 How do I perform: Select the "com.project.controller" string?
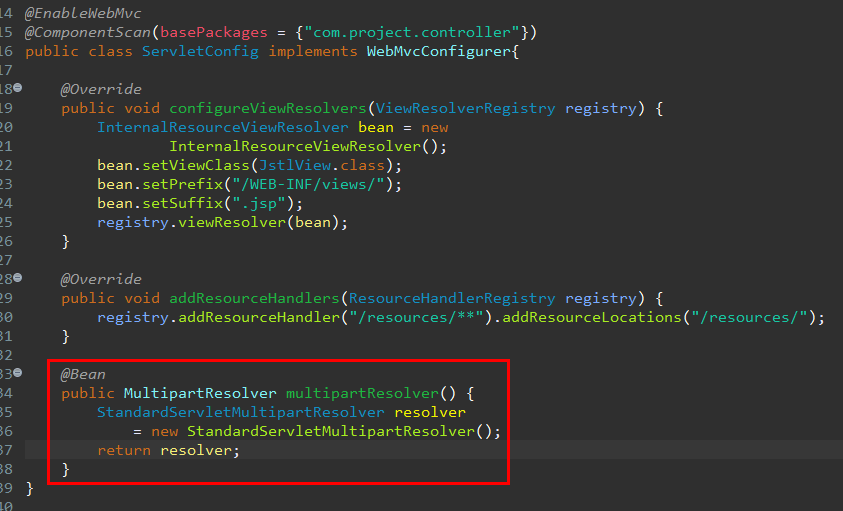pyautogui.click(x=412, y=32)
